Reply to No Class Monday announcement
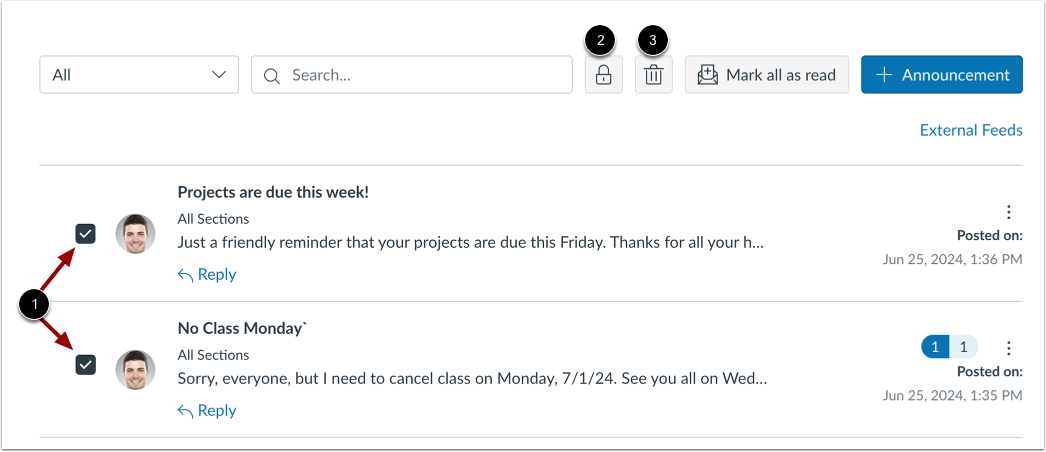The image size is (1046, 452). [207, 410]
